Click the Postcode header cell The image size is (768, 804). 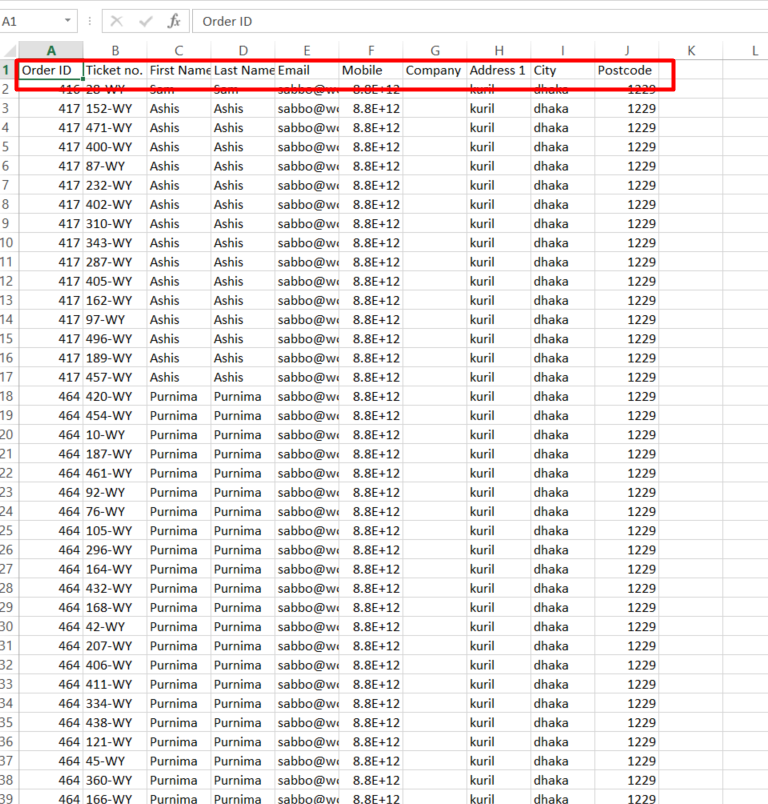click(626, 71)
